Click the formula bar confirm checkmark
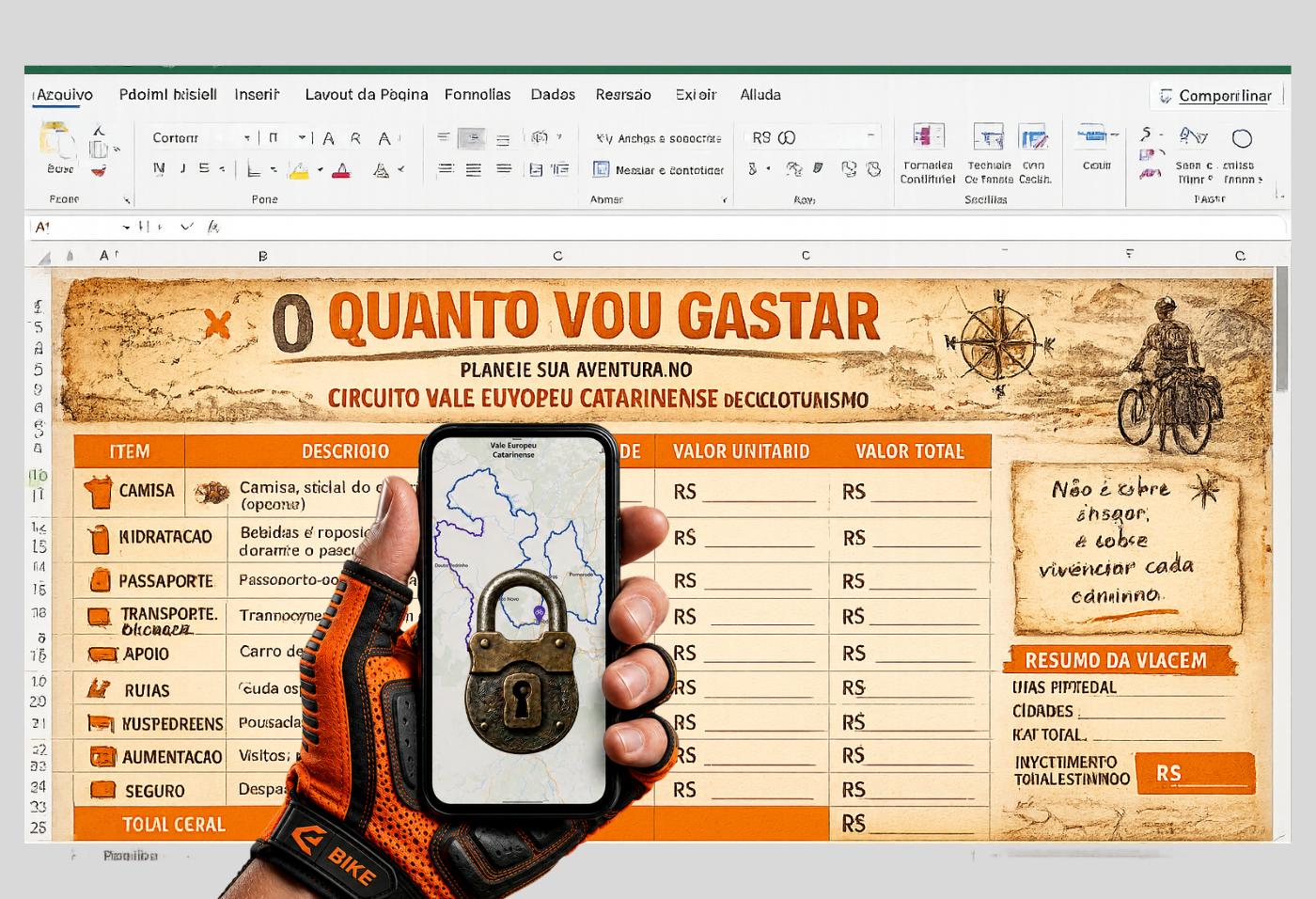Image resolution: width=1316 pixels, height=899 pixels. coord(186,227)
